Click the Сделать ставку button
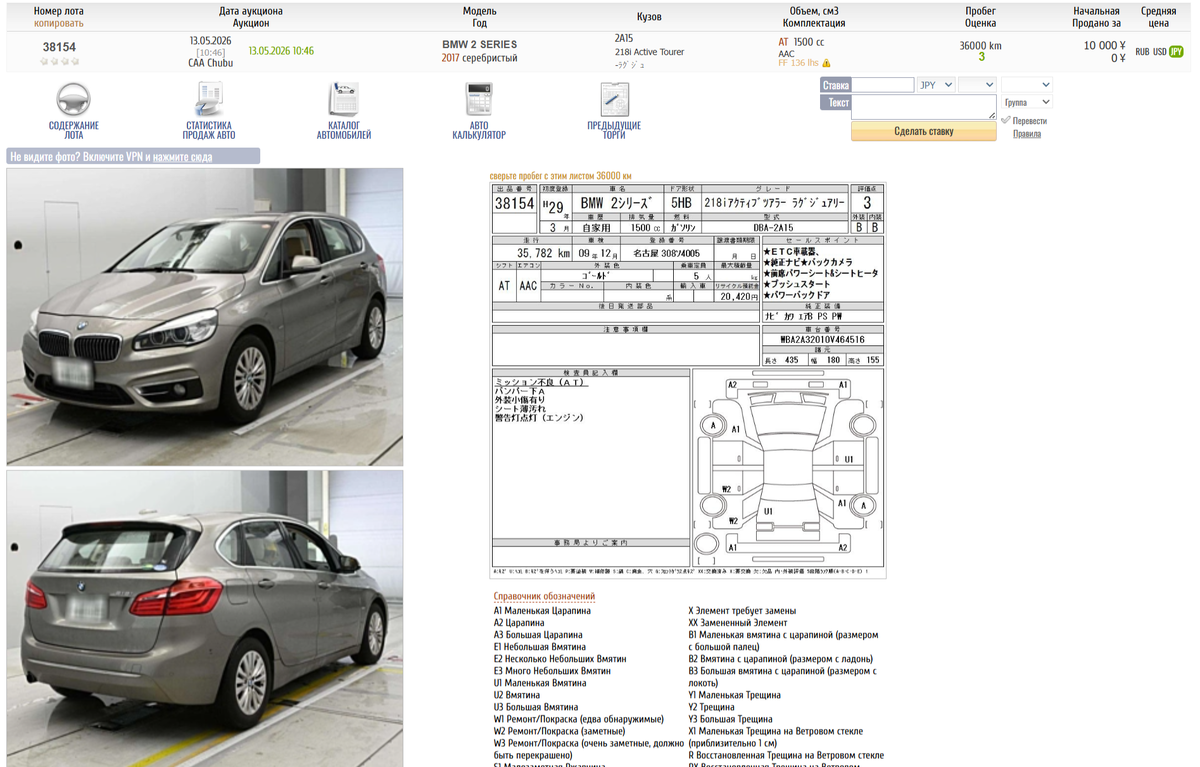Viewport: 1200px width, 767px height. click(924, 131)
